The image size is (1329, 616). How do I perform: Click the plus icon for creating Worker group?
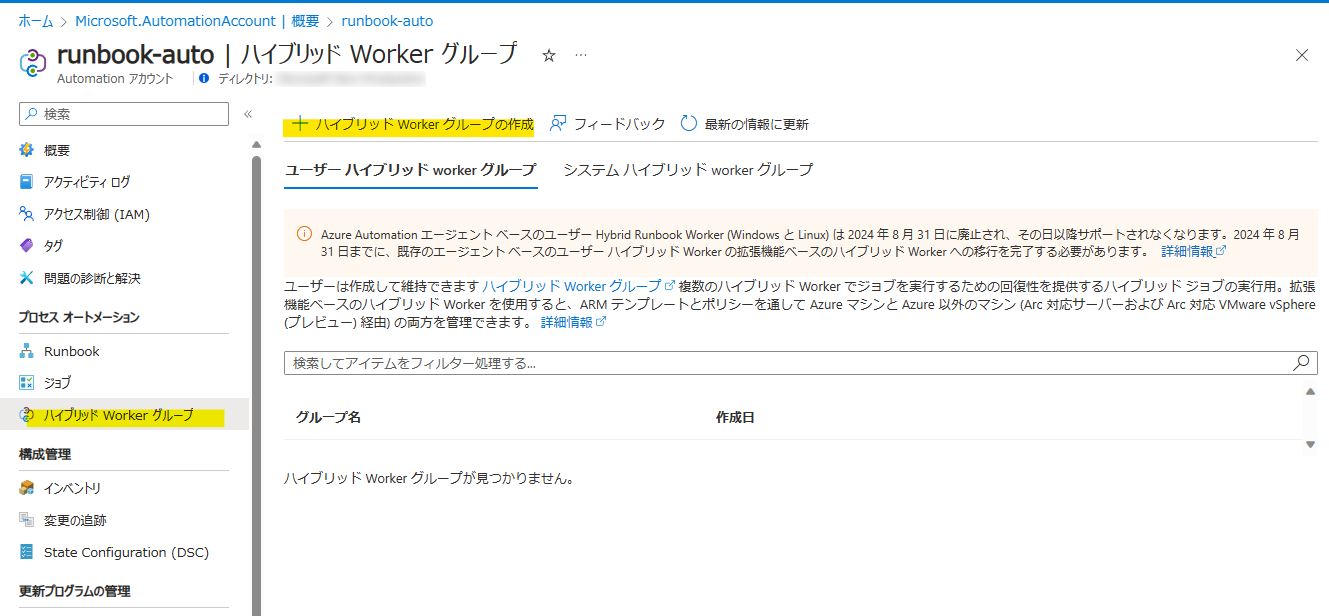299,124
